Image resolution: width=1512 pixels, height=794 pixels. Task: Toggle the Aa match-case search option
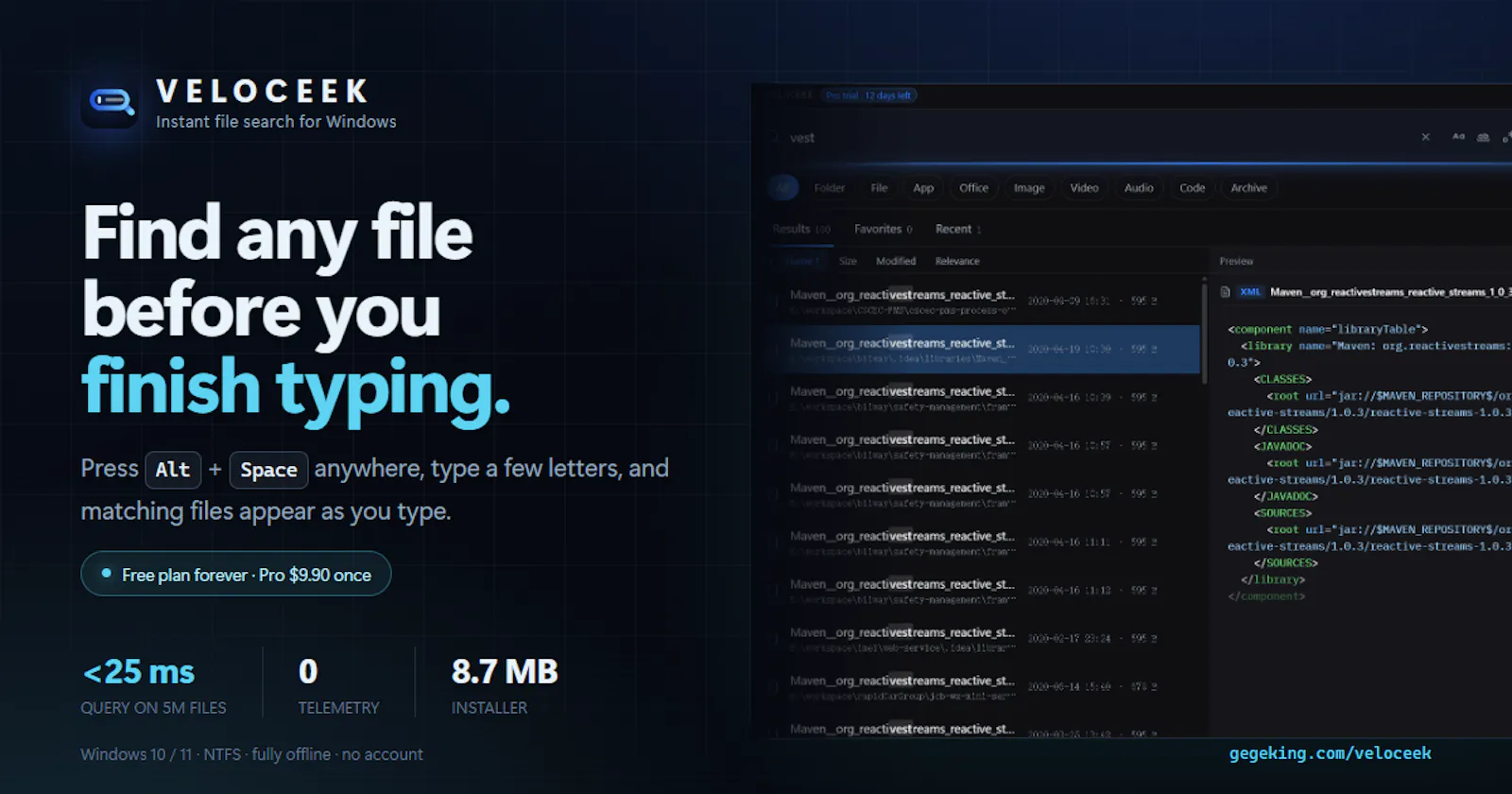[x=1458, y=137]
